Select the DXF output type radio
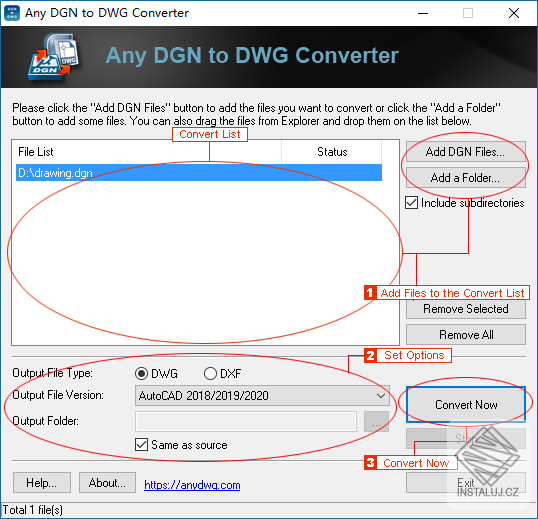Screen dimensions: 538x519 [210, 374]
